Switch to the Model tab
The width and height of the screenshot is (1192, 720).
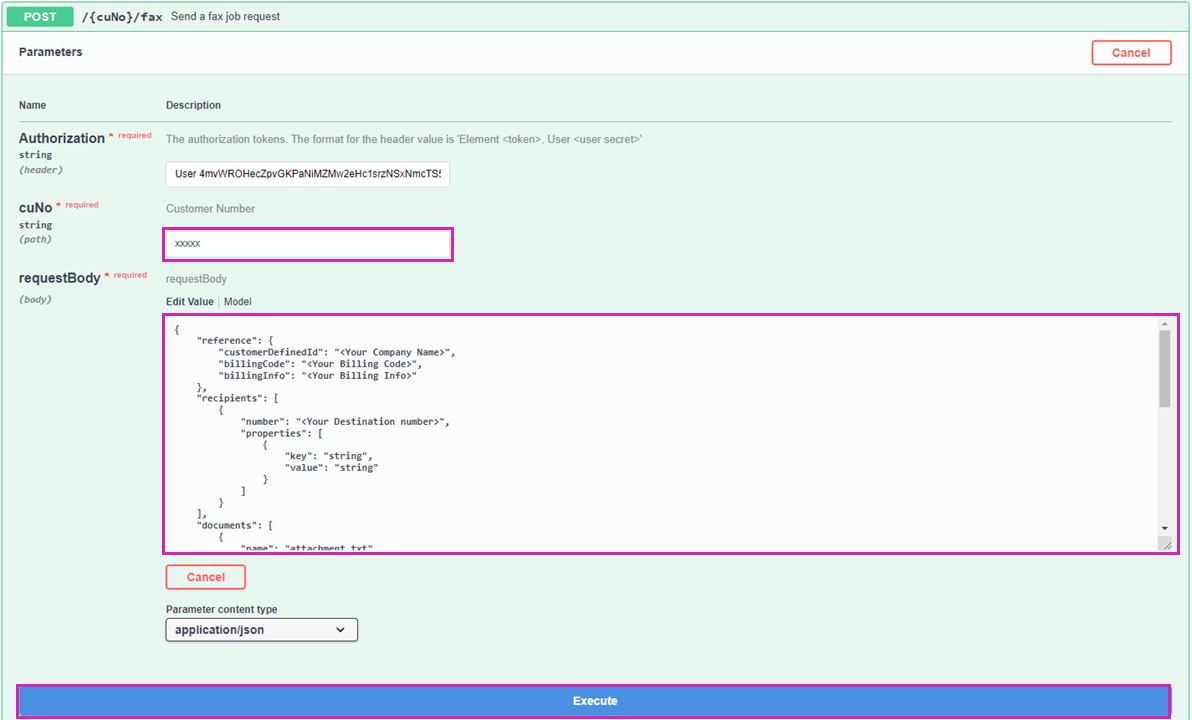pos(238,302)
